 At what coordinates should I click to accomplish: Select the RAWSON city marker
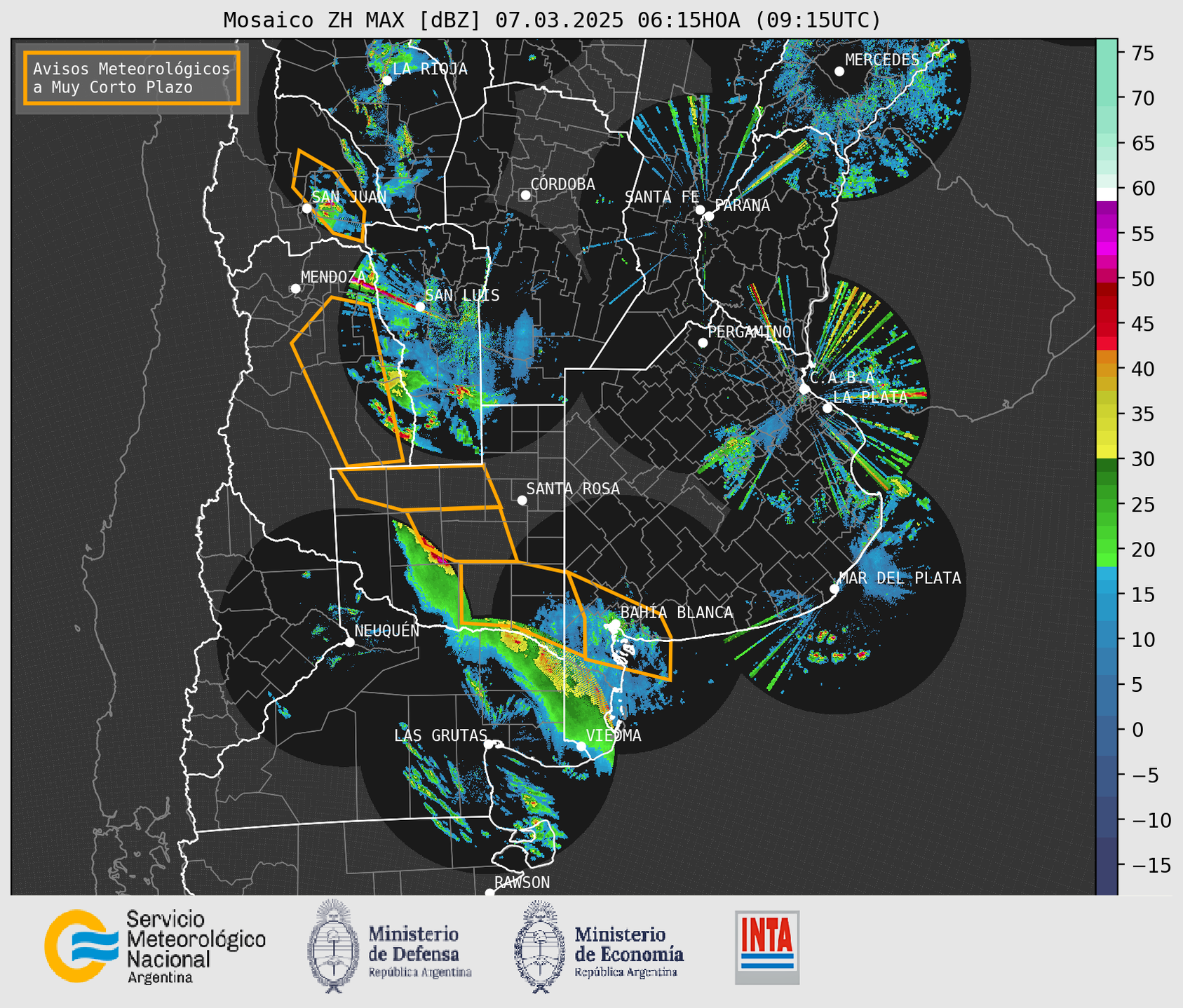489,892
